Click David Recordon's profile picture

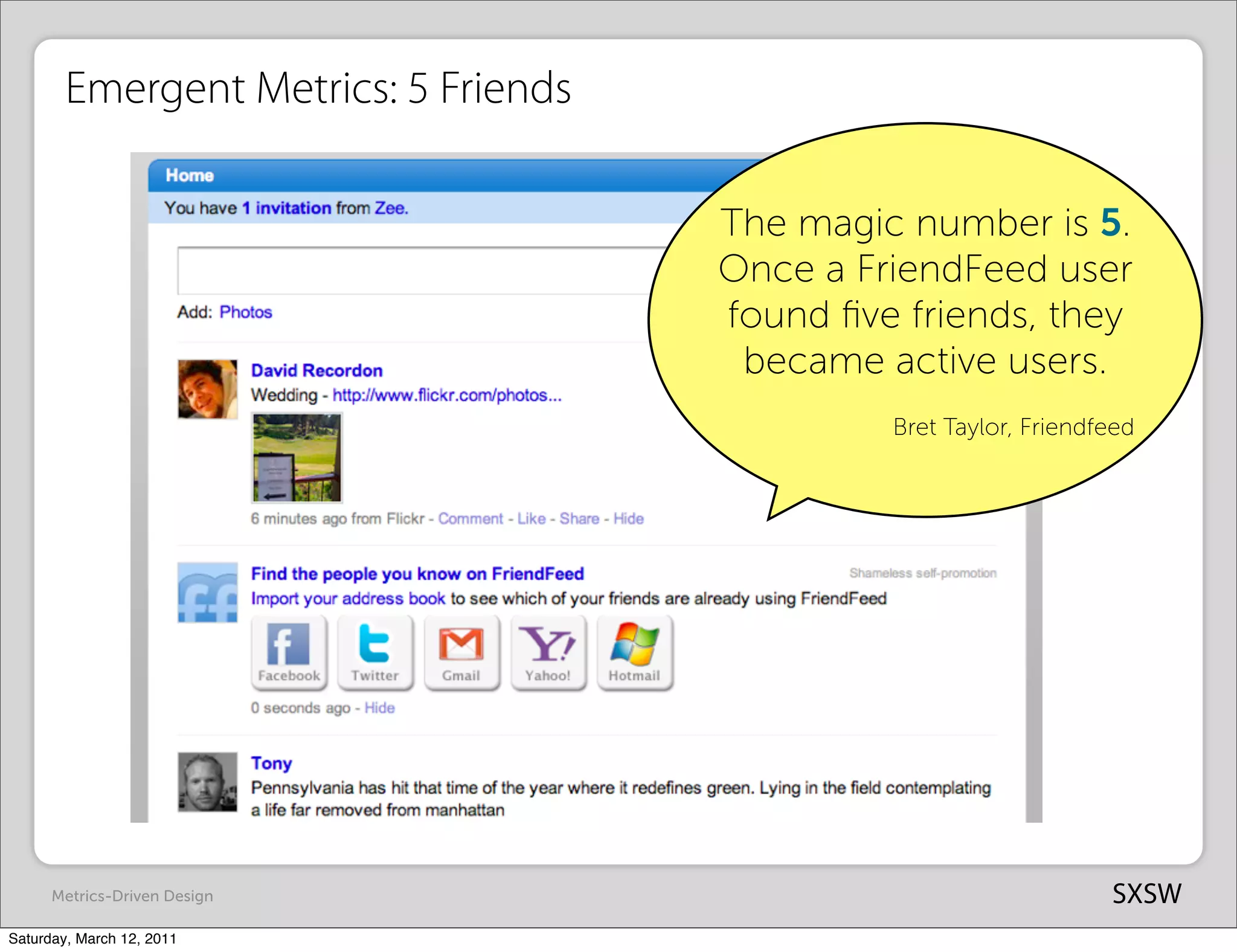tap(207, 390)
